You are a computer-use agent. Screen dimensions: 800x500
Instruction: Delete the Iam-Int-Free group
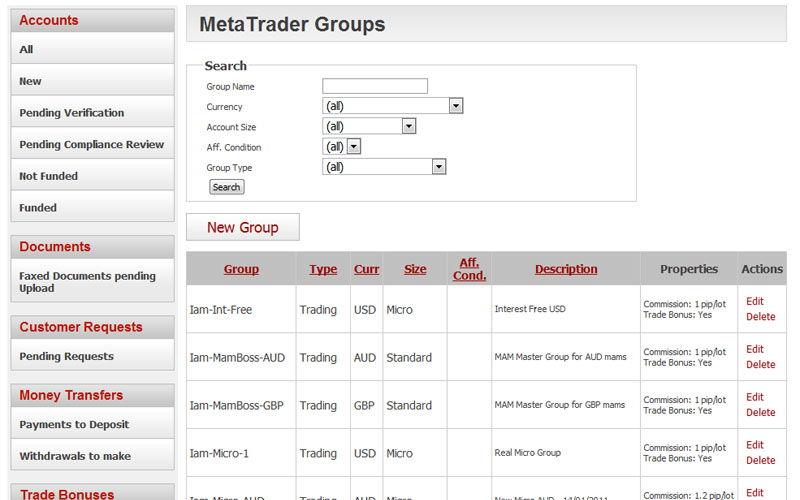click(761, 316)
